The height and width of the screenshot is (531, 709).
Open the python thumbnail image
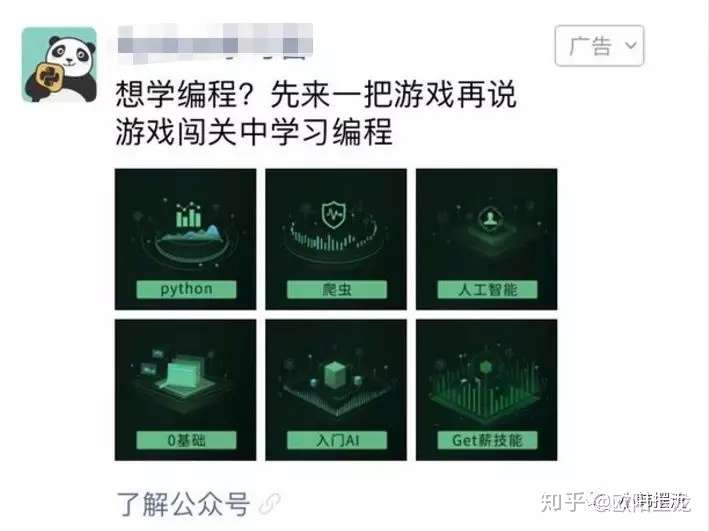coord(185,239)
